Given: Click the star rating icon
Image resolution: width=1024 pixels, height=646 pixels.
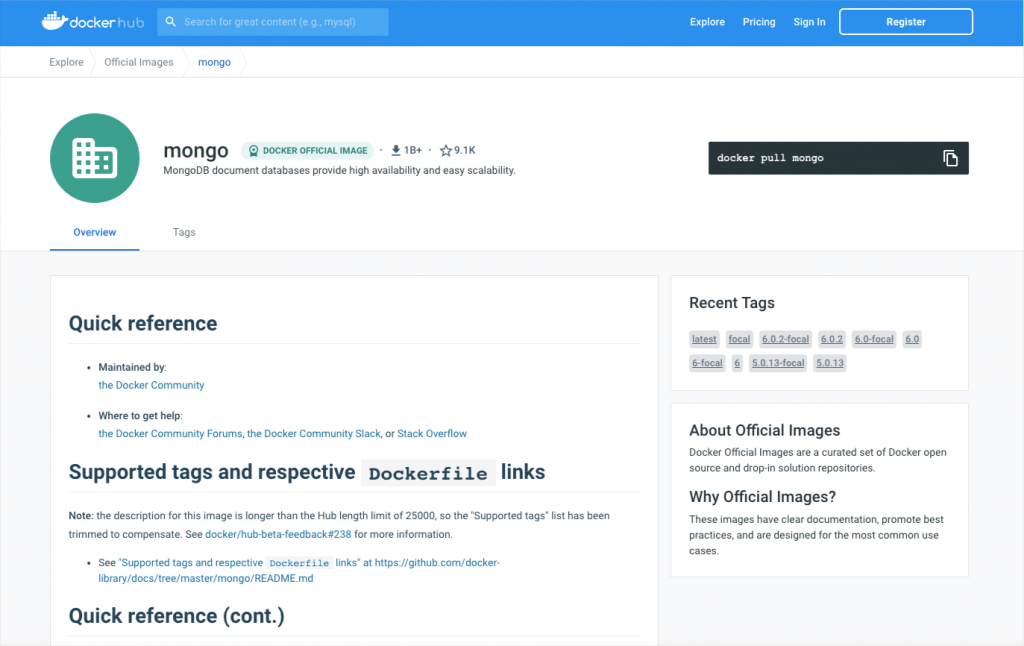Looking at the screenshot, I should point(446,150).
